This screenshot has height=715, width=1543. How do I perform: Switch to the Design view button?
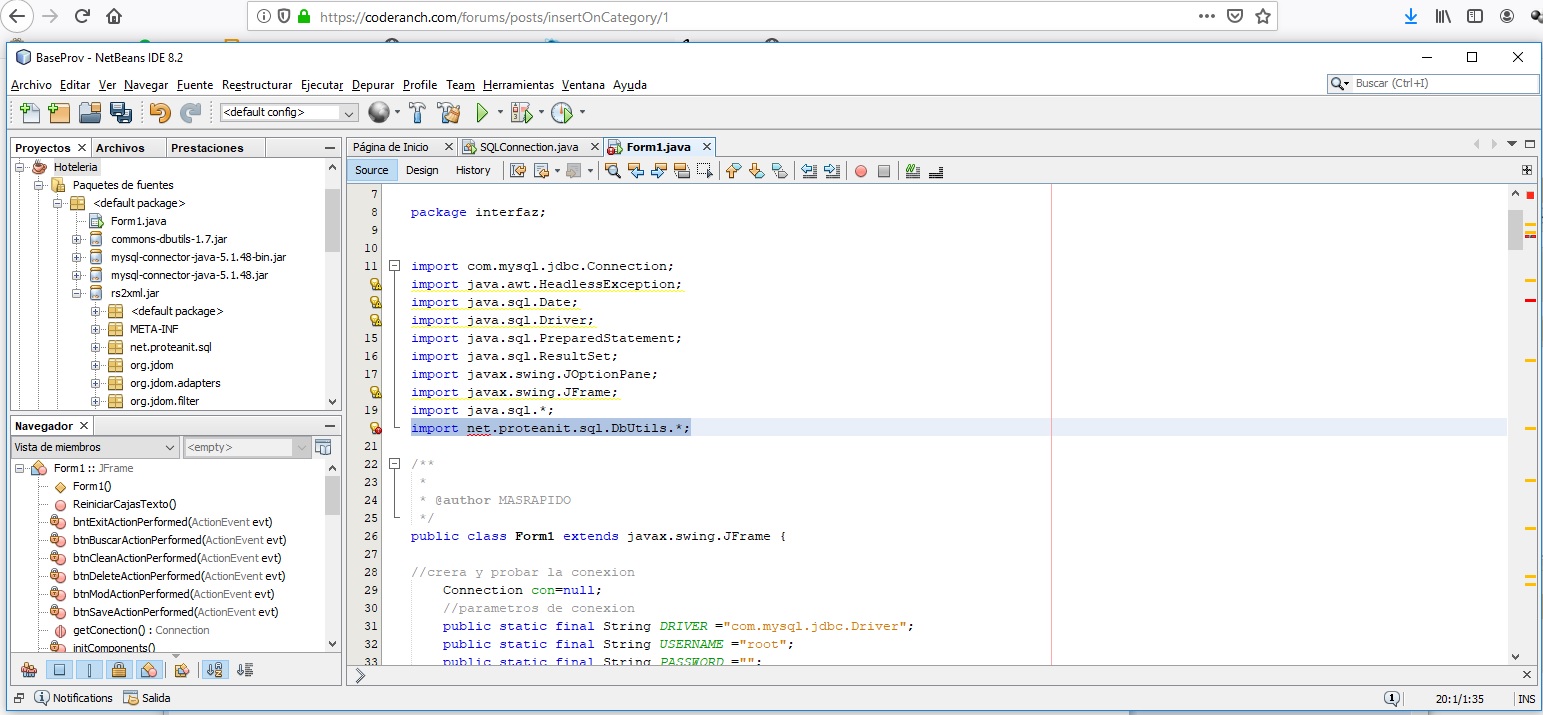(x=422, y=170)
